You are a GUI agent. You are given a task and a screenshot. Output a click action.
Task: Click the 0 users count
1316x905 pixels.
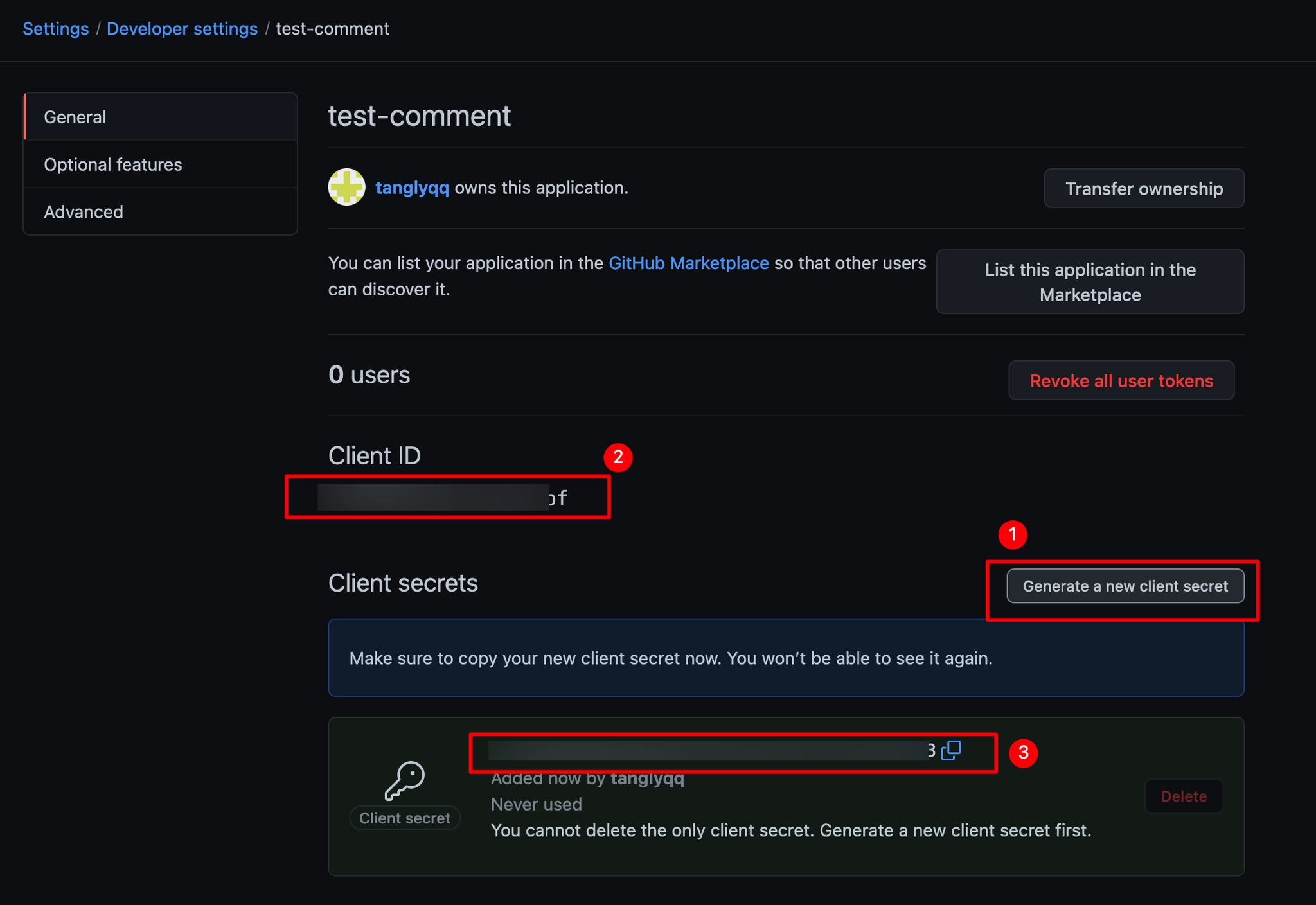pyautogui.click(x=369, y=374)
